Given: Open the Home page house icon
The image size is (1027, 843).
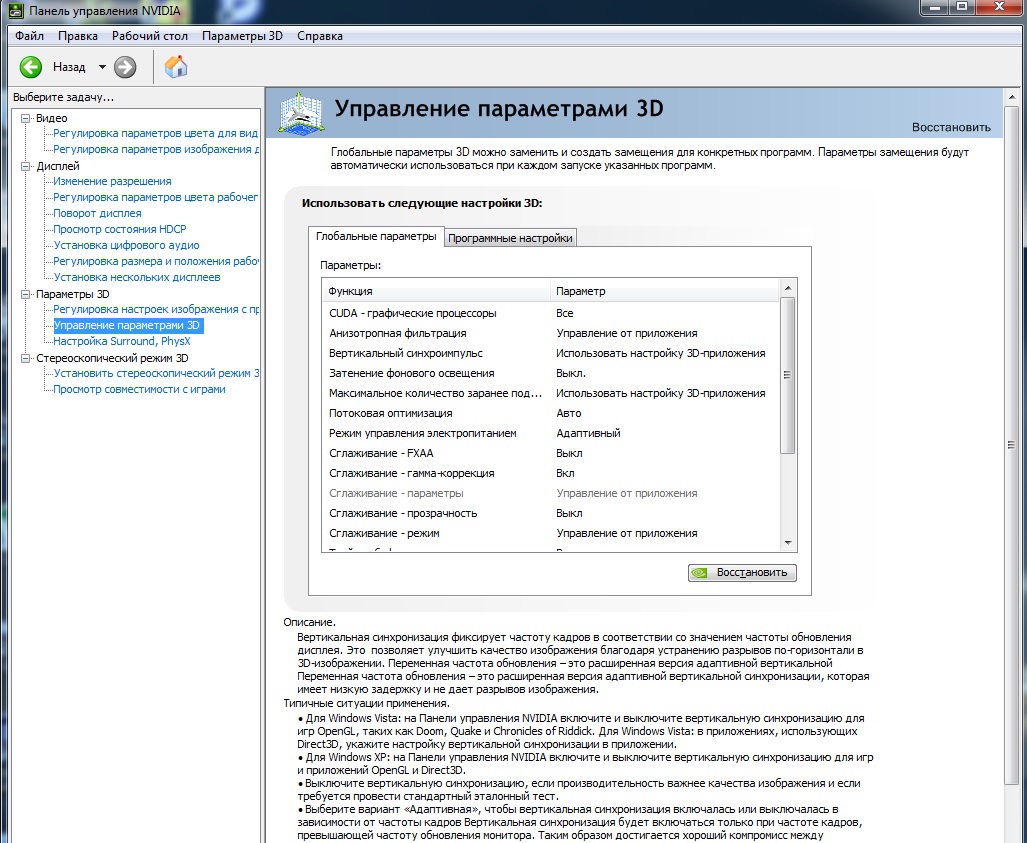Looking at the screenshot, I should tap(176, 67).
